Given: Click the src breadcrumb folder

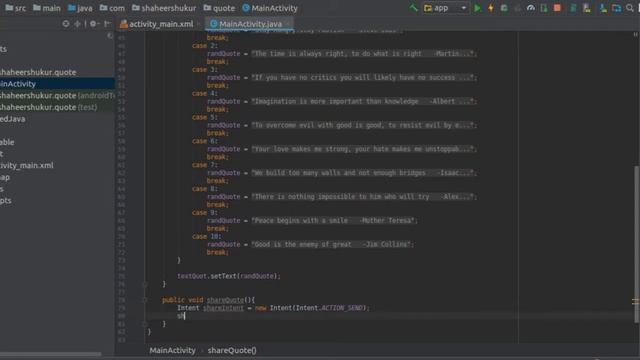Looking at the screenshot, I should click(16, 8).
